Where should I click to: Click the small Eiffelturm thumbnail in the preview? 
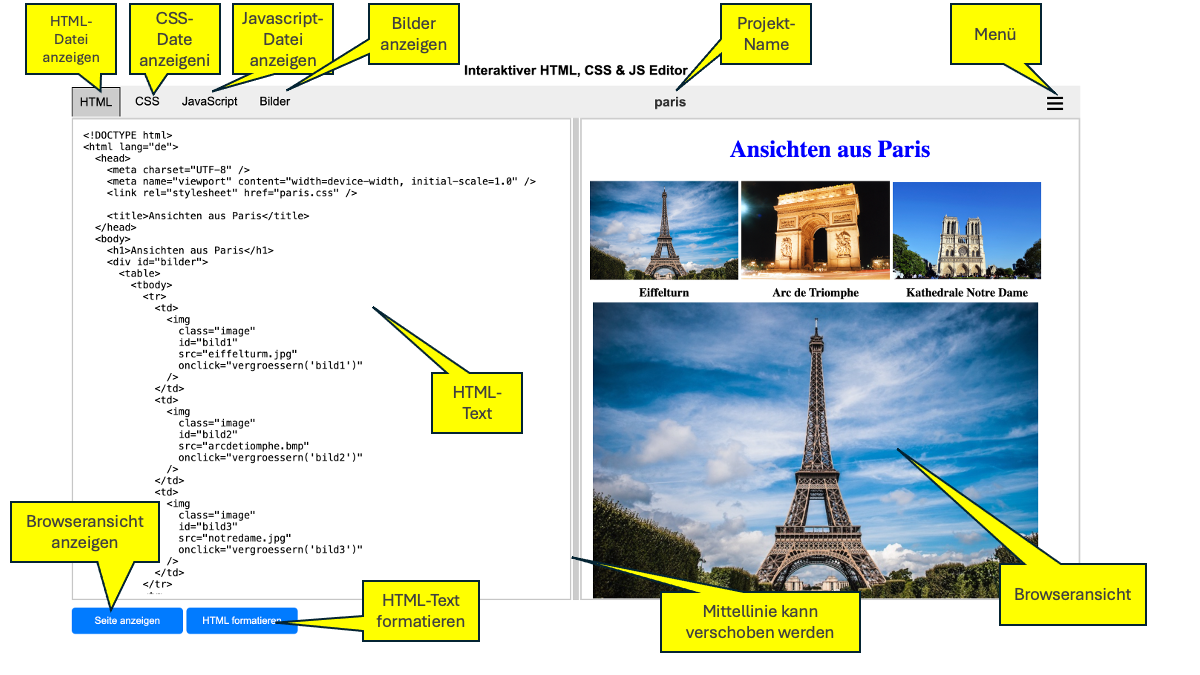tap(663, 231)
